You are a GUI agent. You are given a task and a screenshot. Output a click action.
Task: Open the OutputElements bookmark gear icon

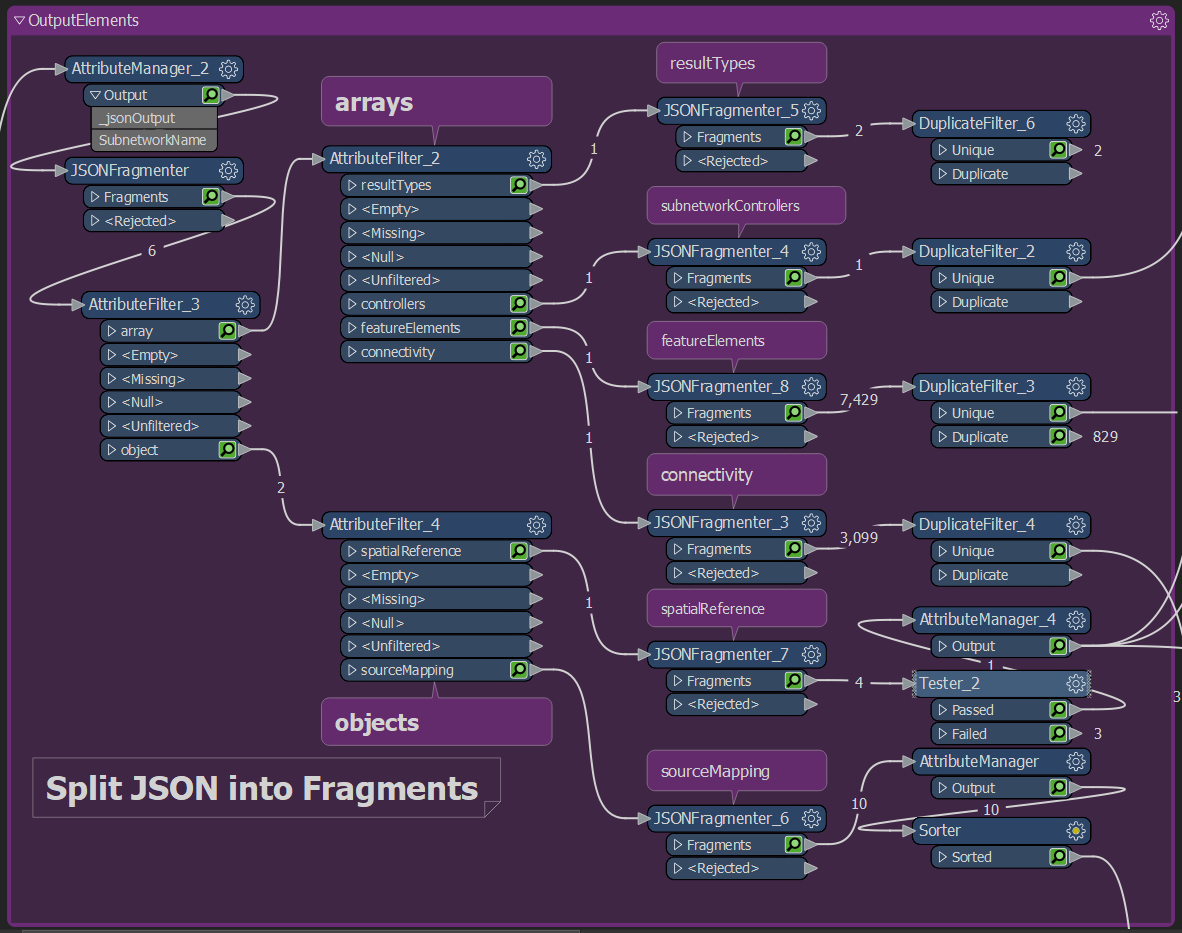click(x=1159, y=19)
